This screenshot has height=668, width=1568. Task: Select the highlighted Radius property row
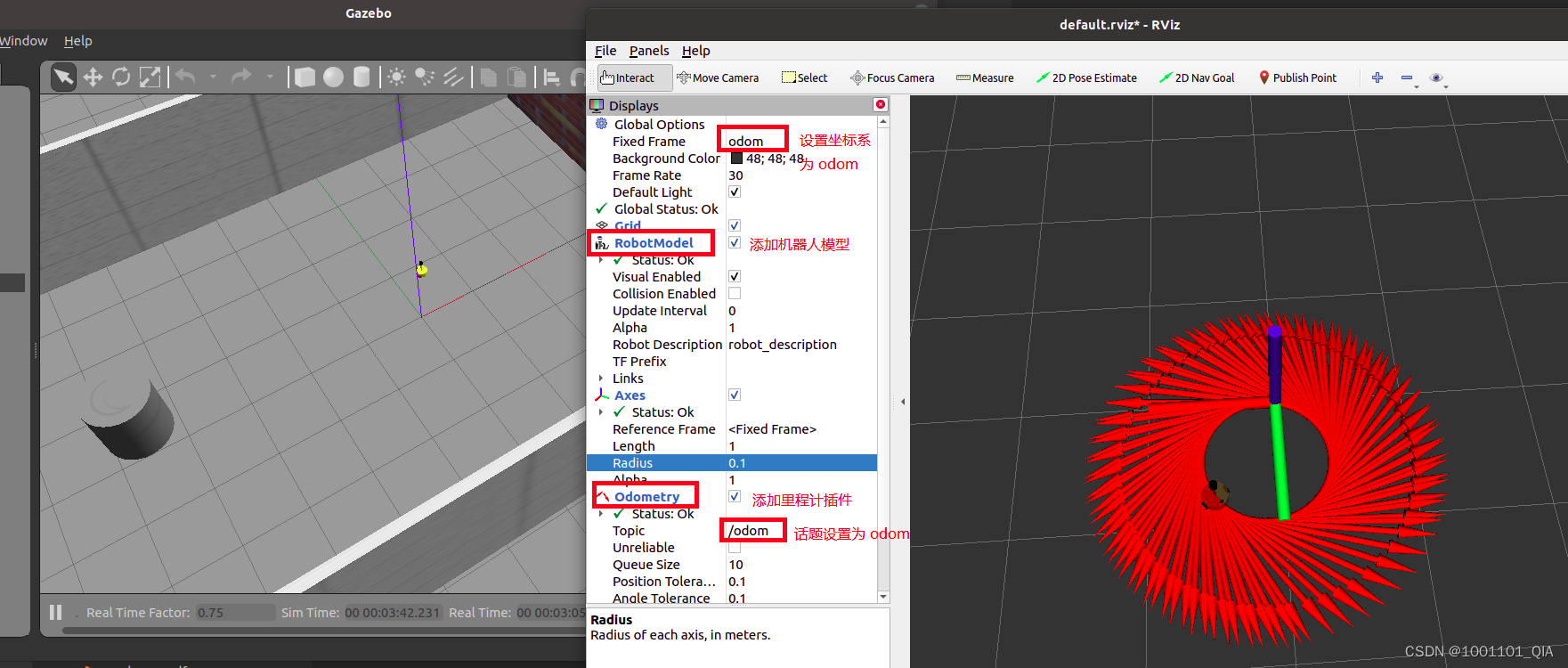point(732,463)
